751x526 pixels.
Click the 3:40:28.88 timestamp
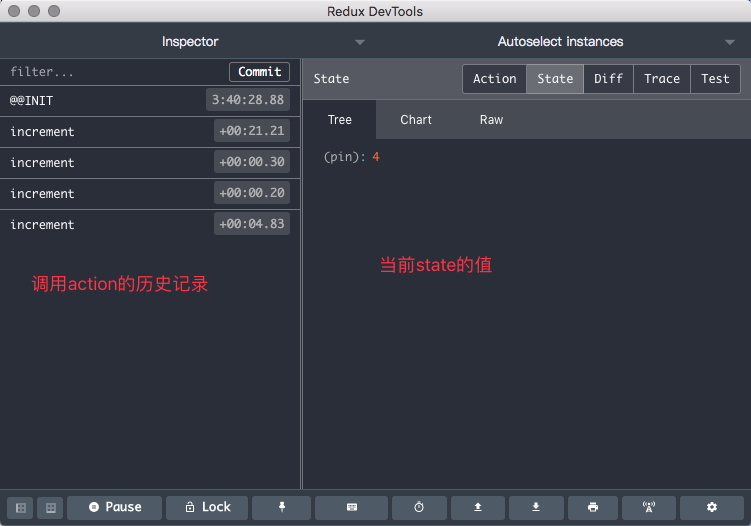[248, 100]
